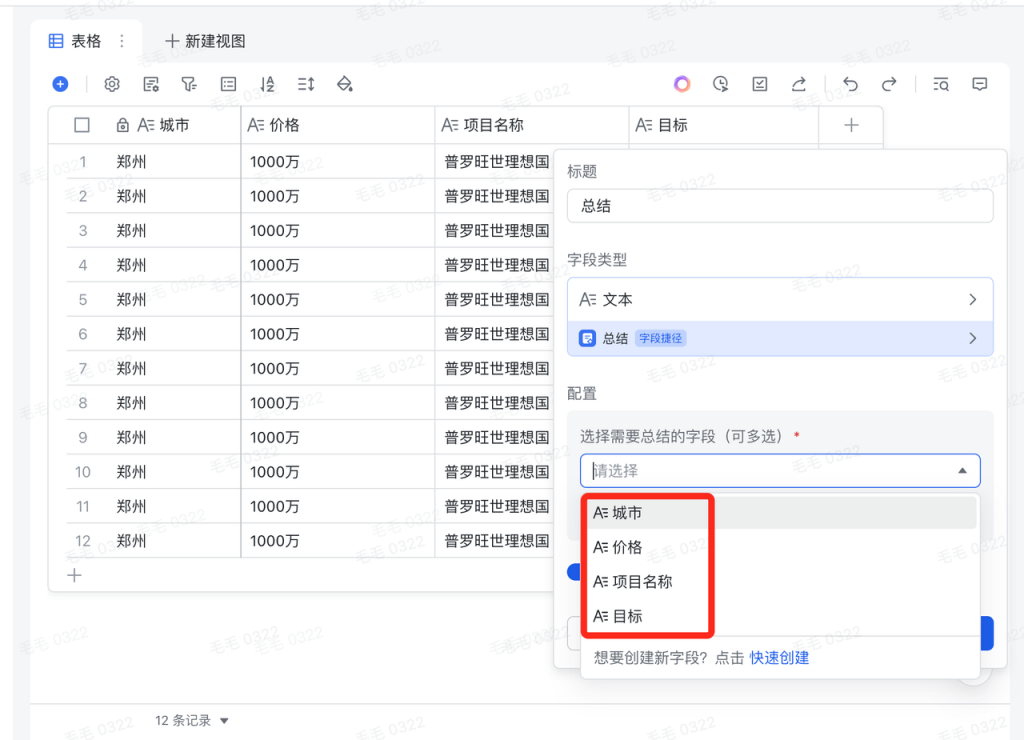Click 普罗旺世理想国 cell in row 9
Screen dimensions: 1024x740
click(x=496, y=438)
